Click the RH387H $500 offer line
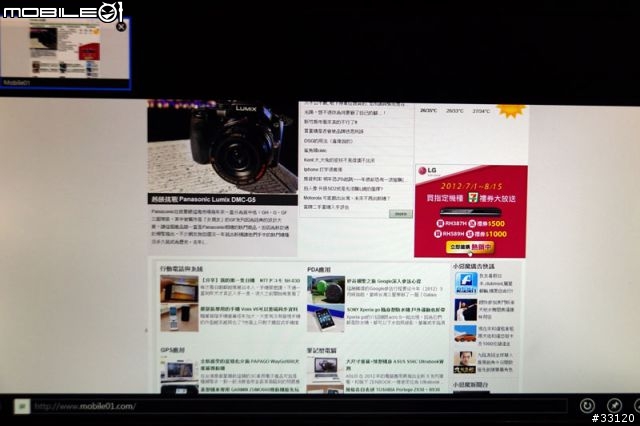 [x=471, y=224]
